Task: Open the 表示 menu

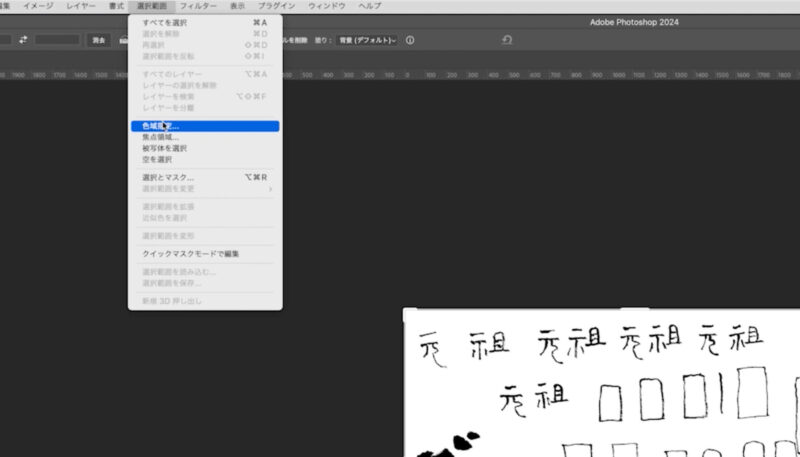Action: tap(237, 6)
